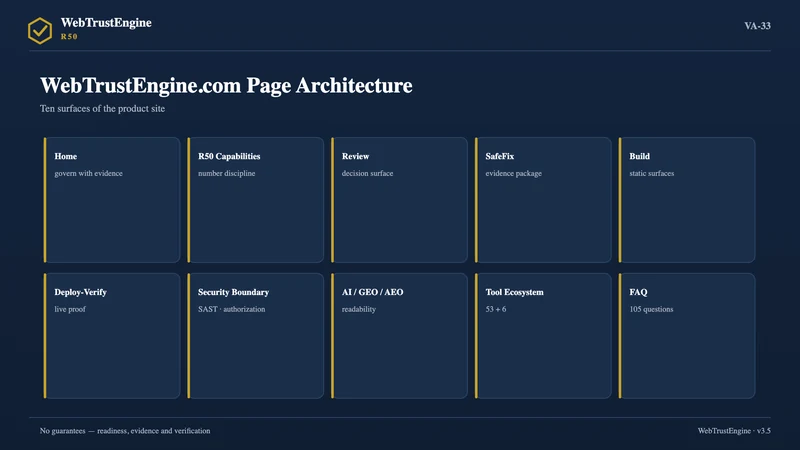Select the Tool Ecosystem card title

(514, 292)
